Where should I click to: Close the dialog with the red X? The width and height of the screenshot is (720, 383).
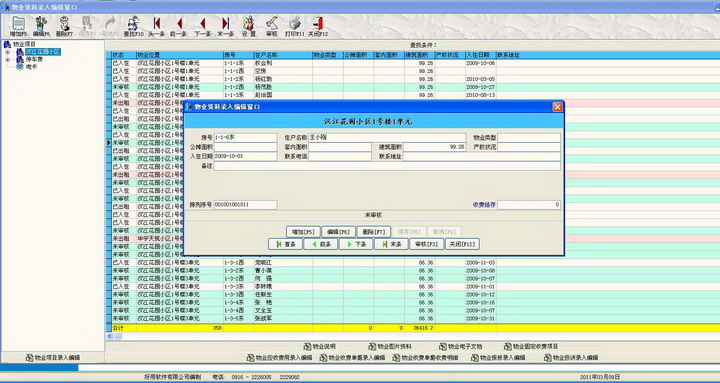click(557, 107)
